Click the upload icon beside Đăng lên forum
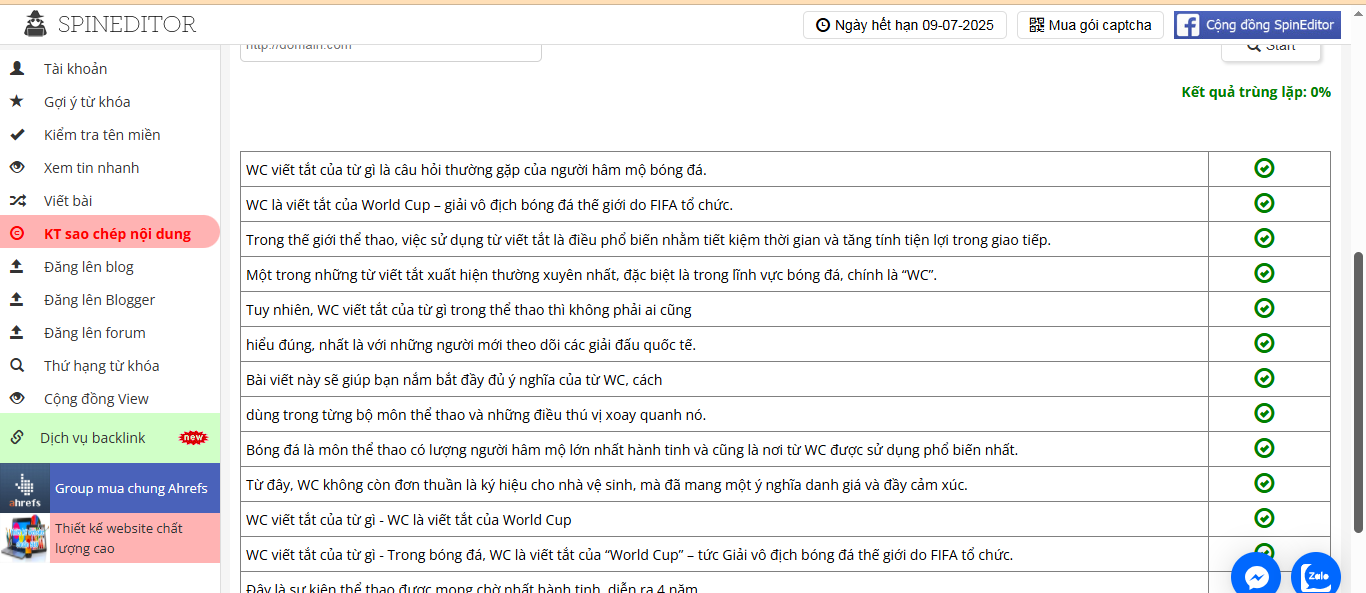The image size is (1366, 593). pos(17,333)
